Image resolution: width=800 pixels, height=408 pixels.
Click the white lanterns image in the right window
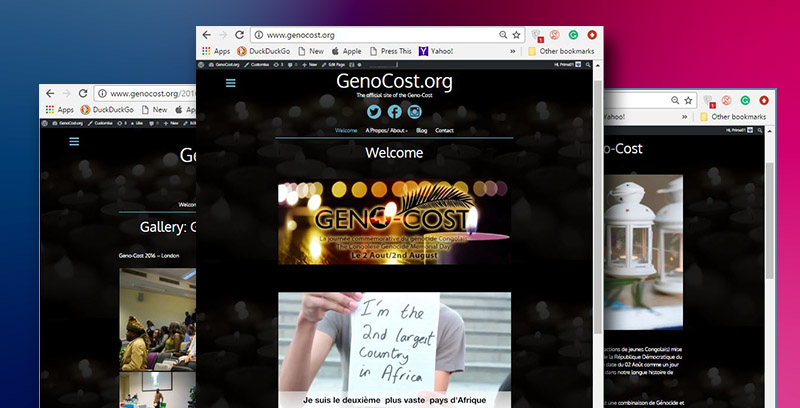click(x=643, y=252)
